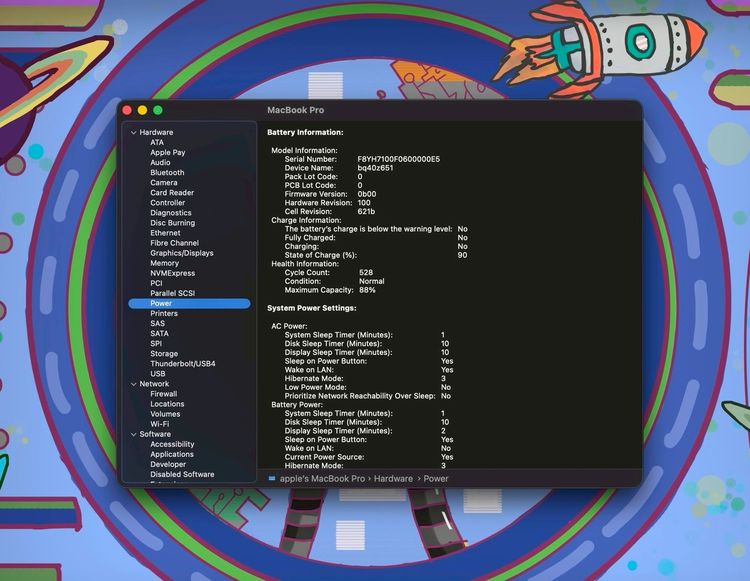Open Applications under Software

point(172,454)
